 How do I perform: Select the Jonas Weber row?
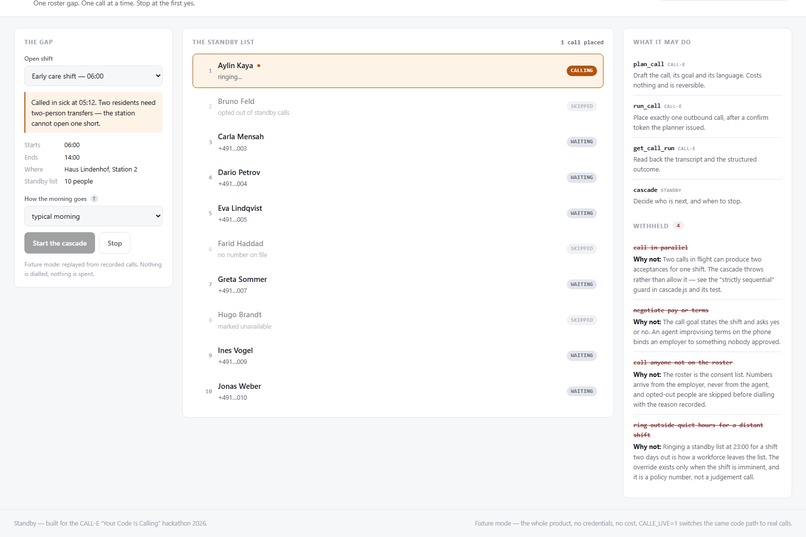398,391
